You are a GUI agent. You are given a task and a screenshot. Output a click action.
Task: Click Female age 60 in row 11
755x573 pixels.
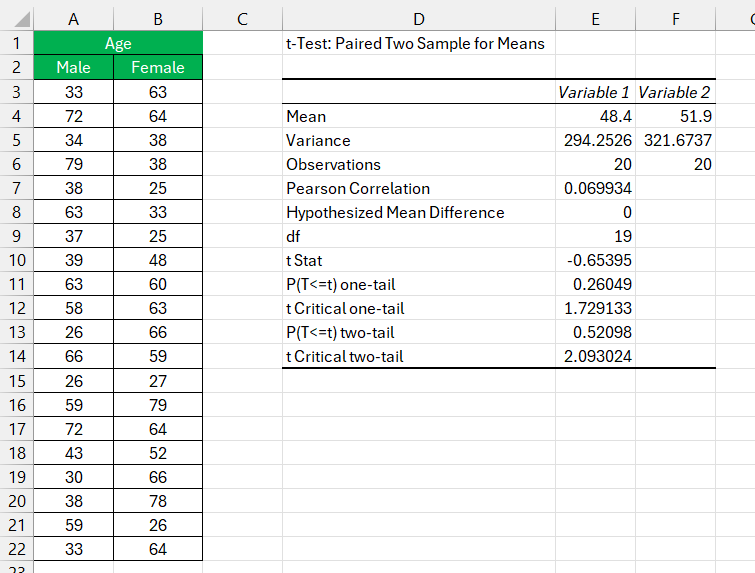pos(158,284)
